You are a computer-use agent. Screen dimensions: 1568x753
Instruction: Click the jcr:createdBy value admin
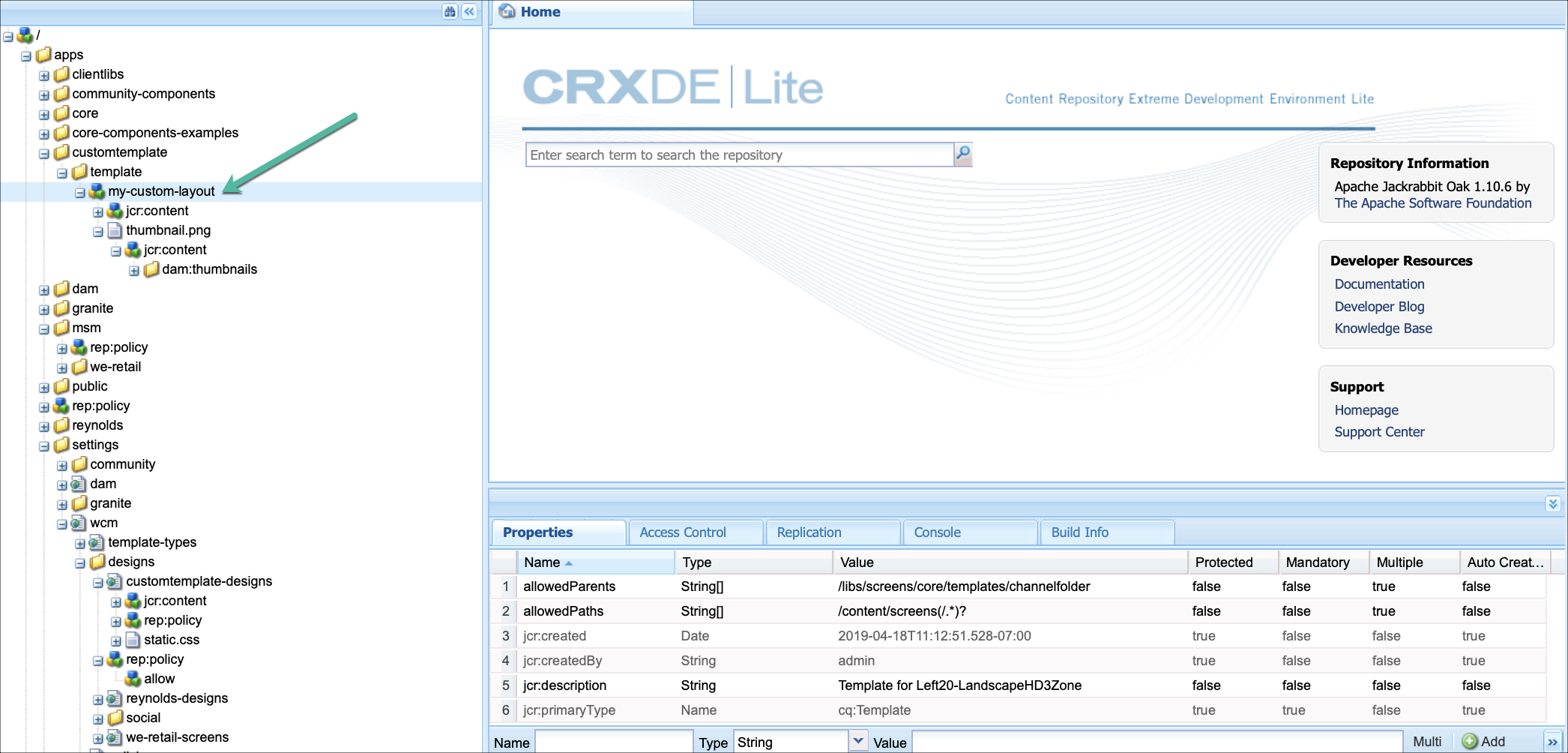(856, 661)
